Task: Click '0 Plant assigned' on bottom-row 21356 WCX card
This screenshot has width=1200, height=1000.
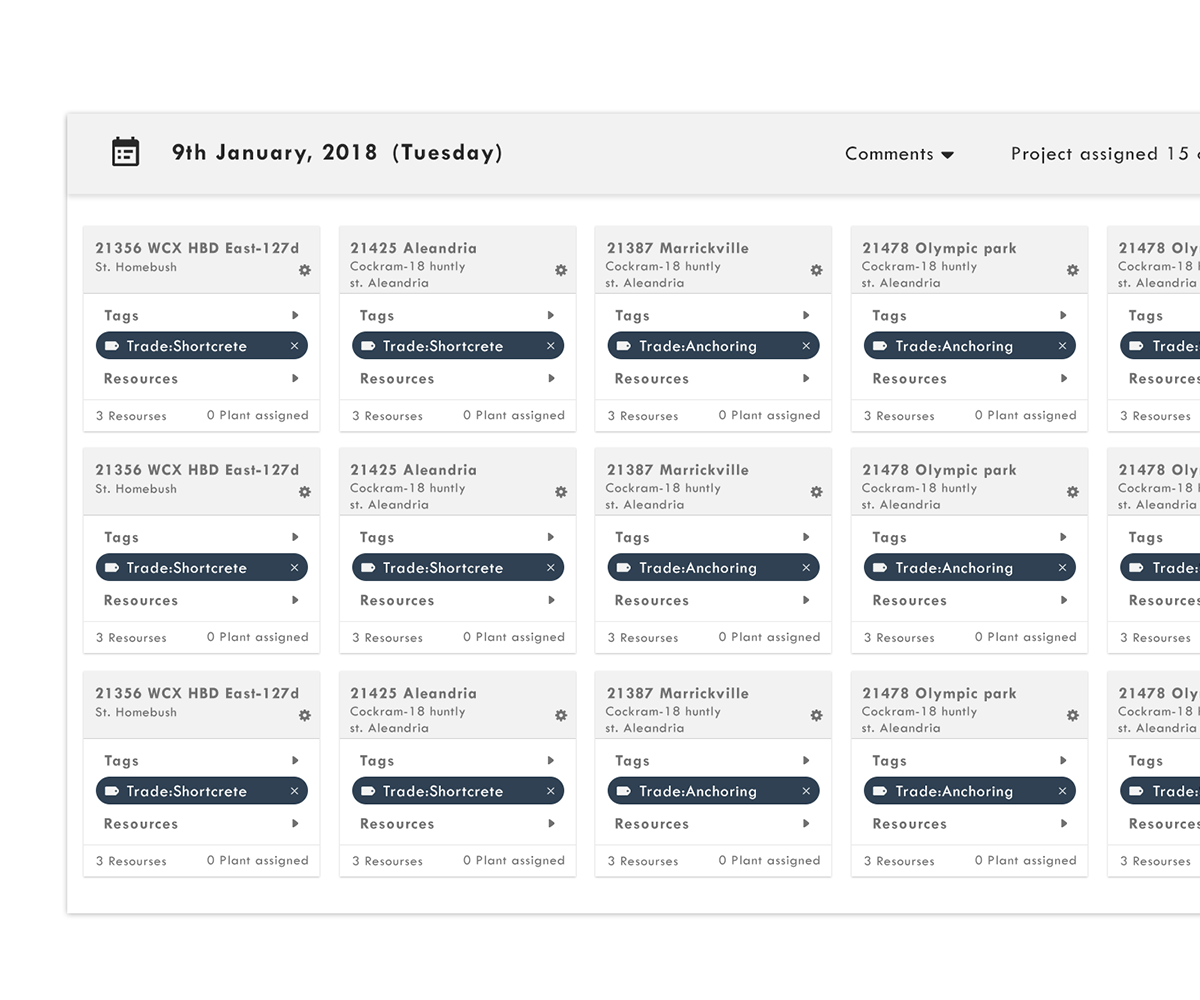Action: [x=258, y=860]
